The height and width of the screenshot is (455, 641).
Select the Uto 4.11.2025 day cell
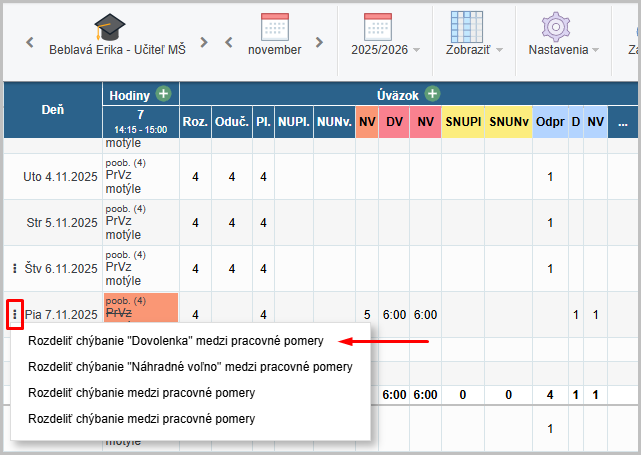tap(60, 177)
